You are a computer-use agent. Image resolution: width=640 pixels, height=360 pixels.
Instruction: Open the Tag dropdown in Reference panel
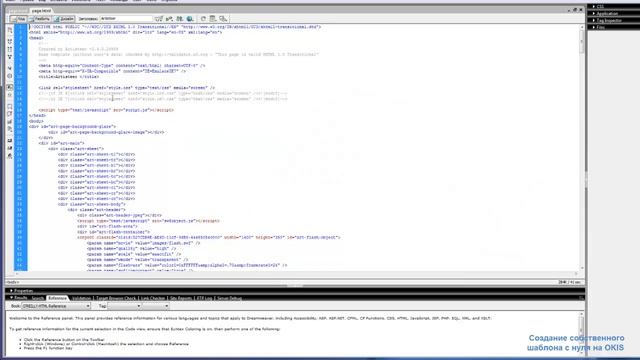124,306
